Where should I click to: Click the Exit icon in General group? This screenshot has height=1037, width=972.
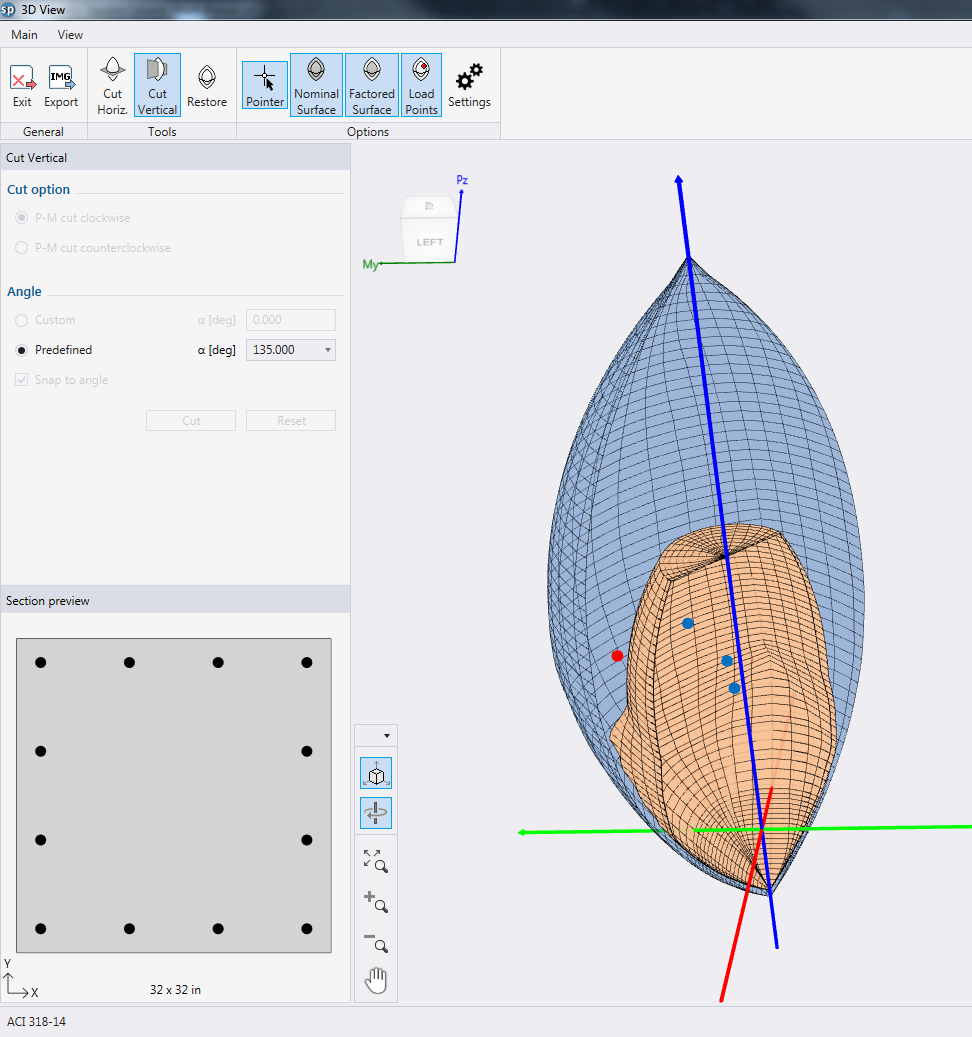(x=22, y=86)
